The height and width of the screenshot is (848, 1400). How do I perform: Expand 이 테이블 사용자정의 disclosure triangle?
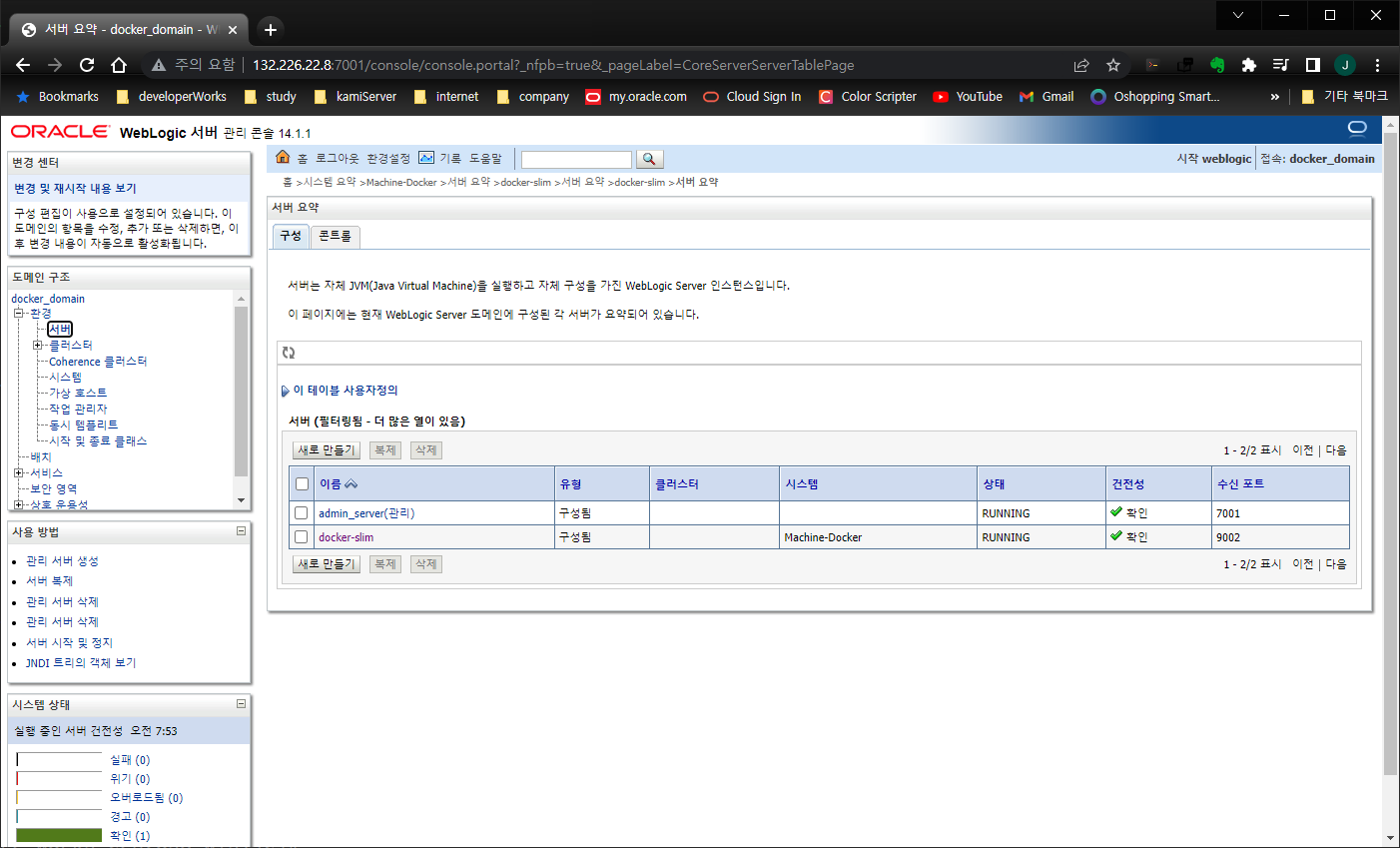286,391
